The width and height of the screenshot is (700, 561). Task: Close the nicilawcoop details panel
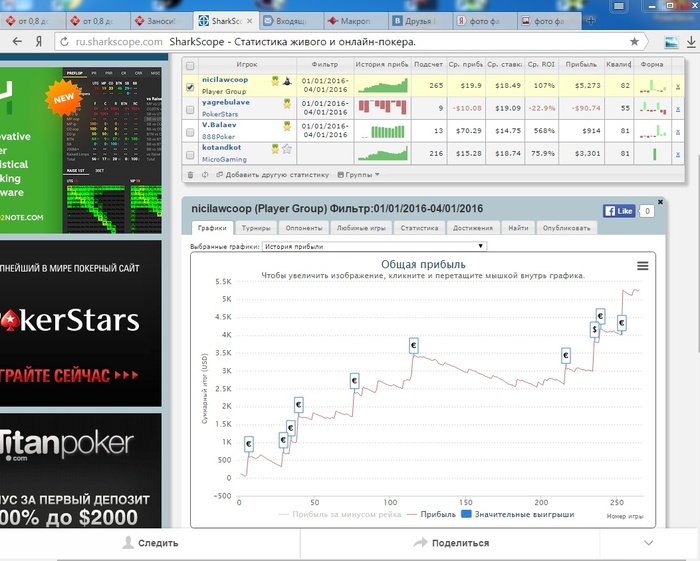(x=660, y=202)
